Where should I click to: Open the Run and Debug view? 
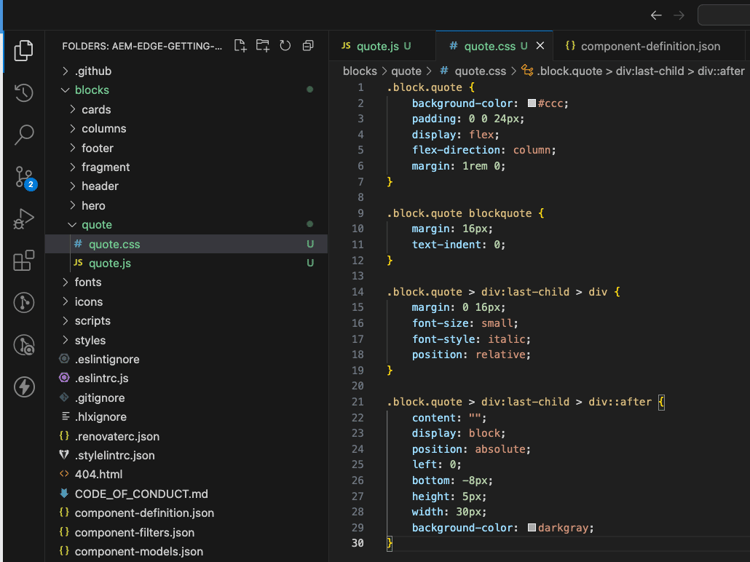pyautogui.click(x=24, y=219)
